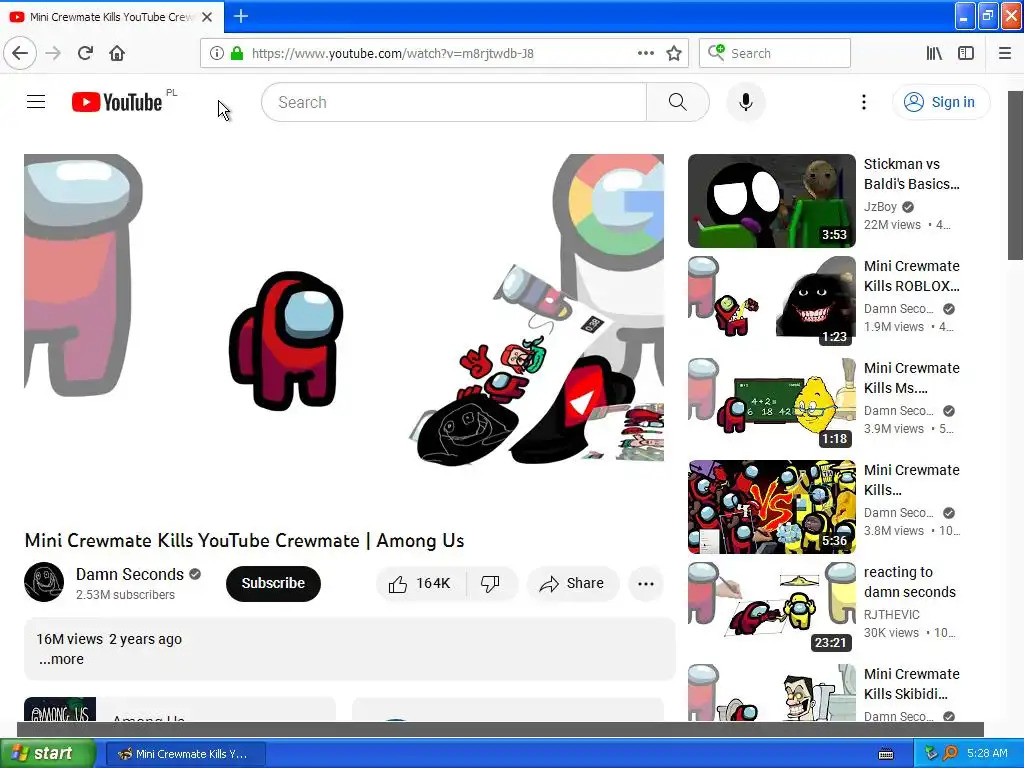
Task: Expand description with ...more
Action: pos(61,659)
